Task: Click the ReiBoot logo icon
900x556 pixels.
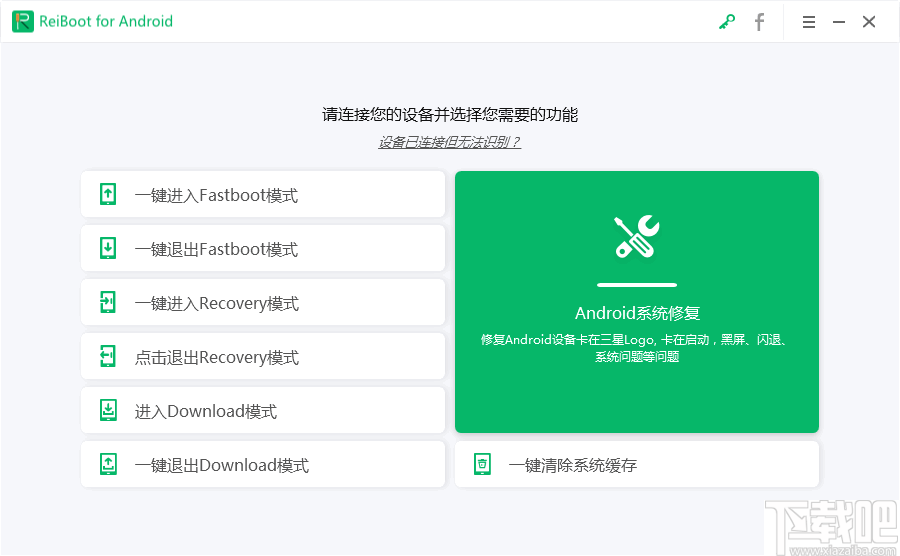Action: click(22, 22)
